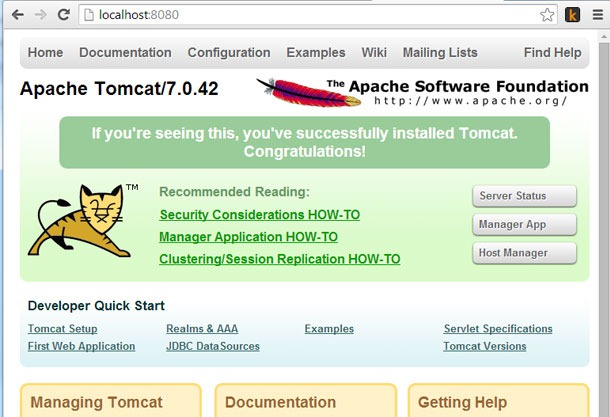Open the orange K extension icon

tap(572, 15)
